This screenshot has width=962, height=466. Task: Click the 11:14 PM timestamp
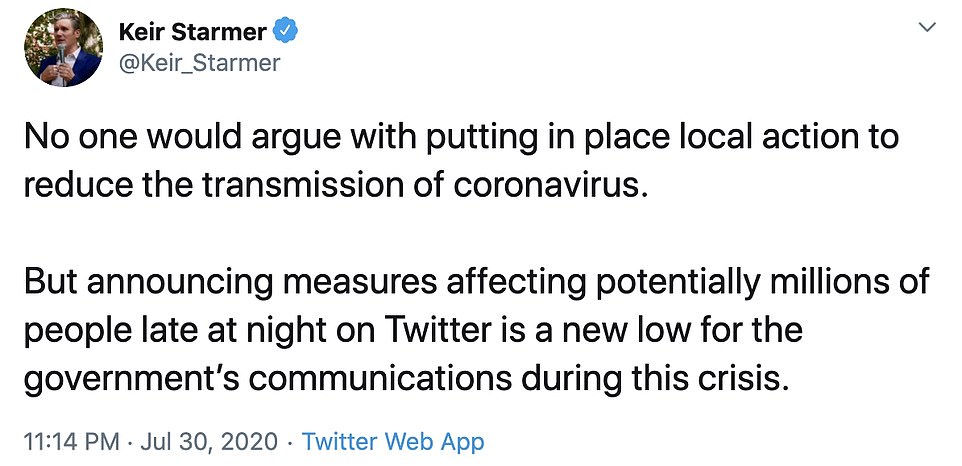pyautogui.click(x=66, y=441)
